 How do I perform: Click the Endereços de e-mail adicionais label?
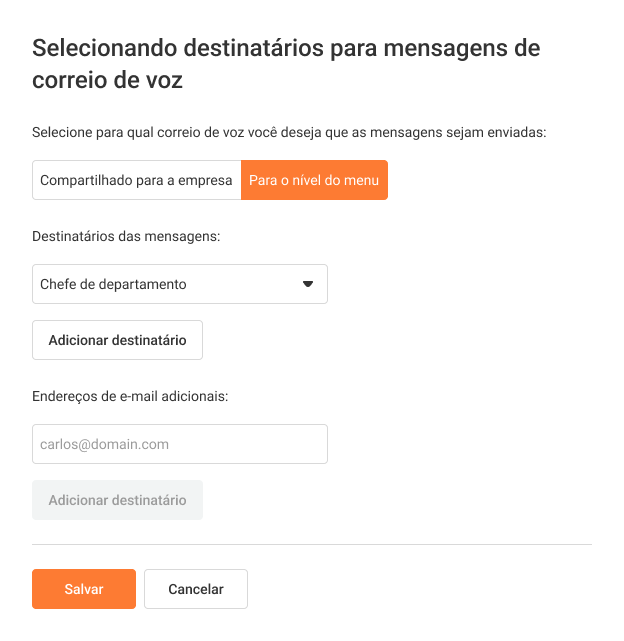coord(130,396)
